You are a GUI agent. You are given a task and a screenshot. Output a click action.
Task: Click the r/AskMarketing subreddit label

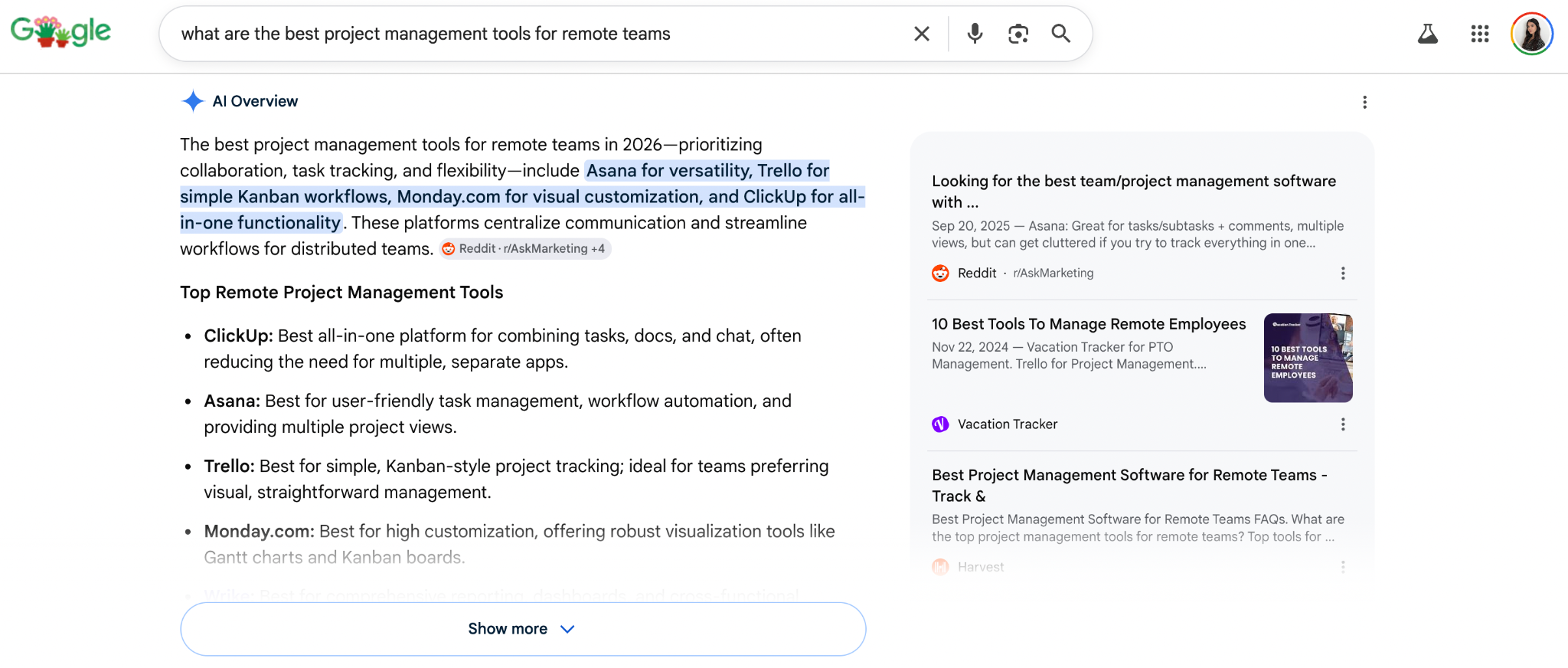point(1053,273)
